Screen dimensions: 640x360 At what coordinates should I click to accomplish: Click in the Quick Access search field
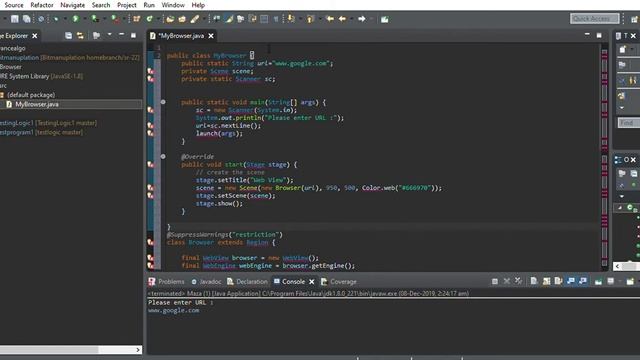pos(594,19)
